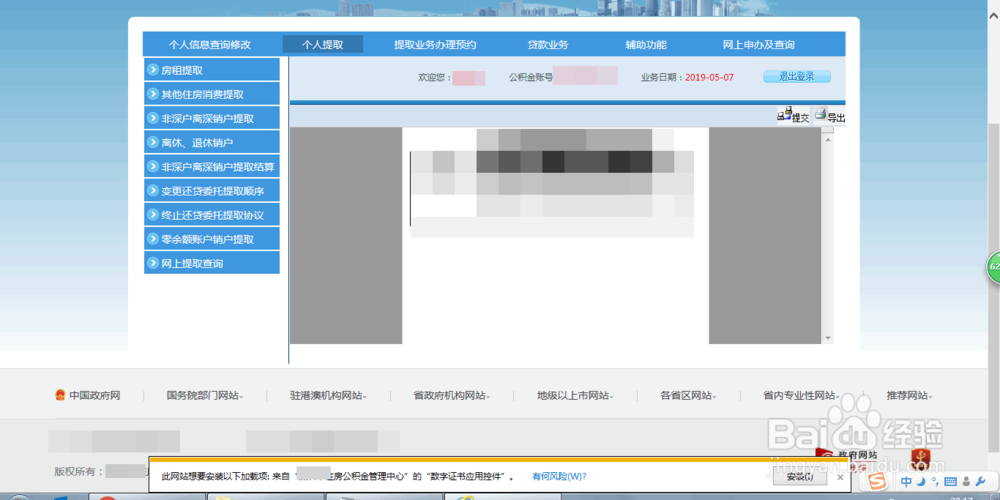
Task: Click the document viewer scroll-down arrow
Action: pos(828,337)
